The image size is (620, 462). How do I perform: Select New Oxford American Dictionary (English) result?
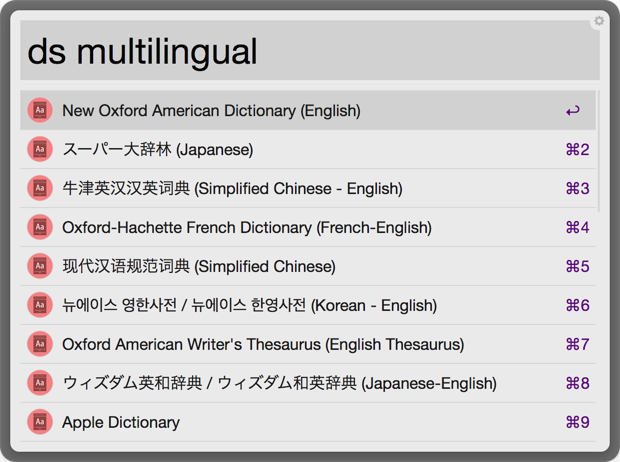click(x=308, y=110)
